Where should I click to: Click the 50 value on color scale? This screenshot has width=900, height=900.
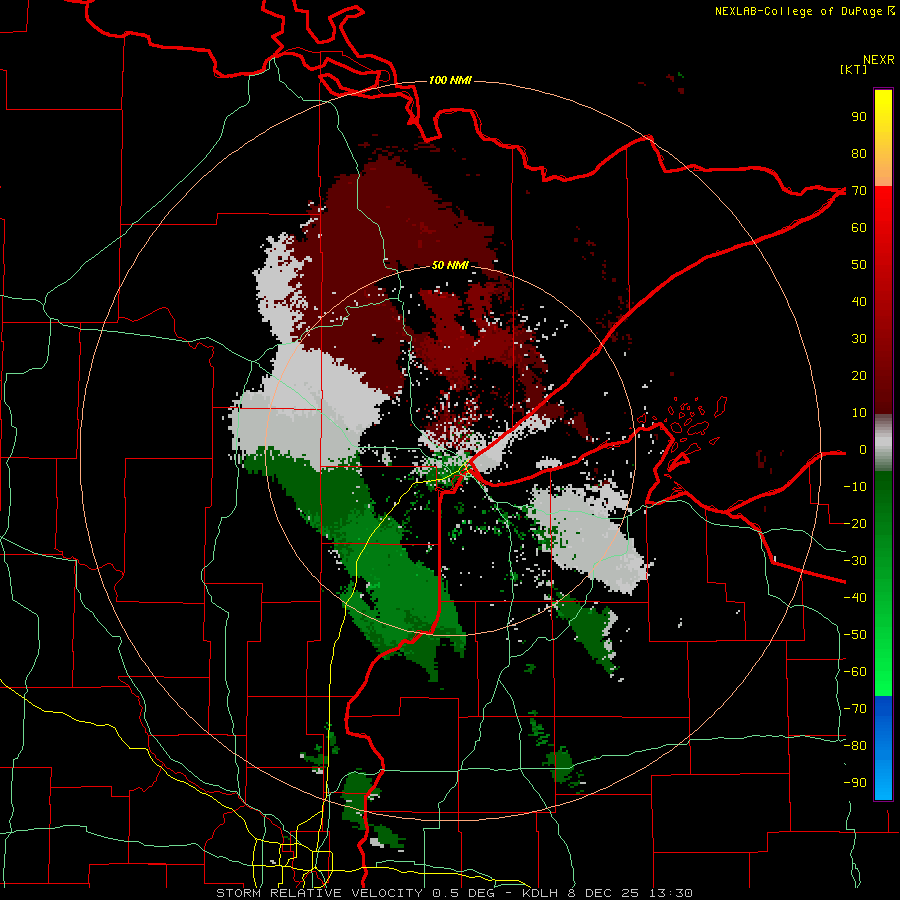click(859, 265)
